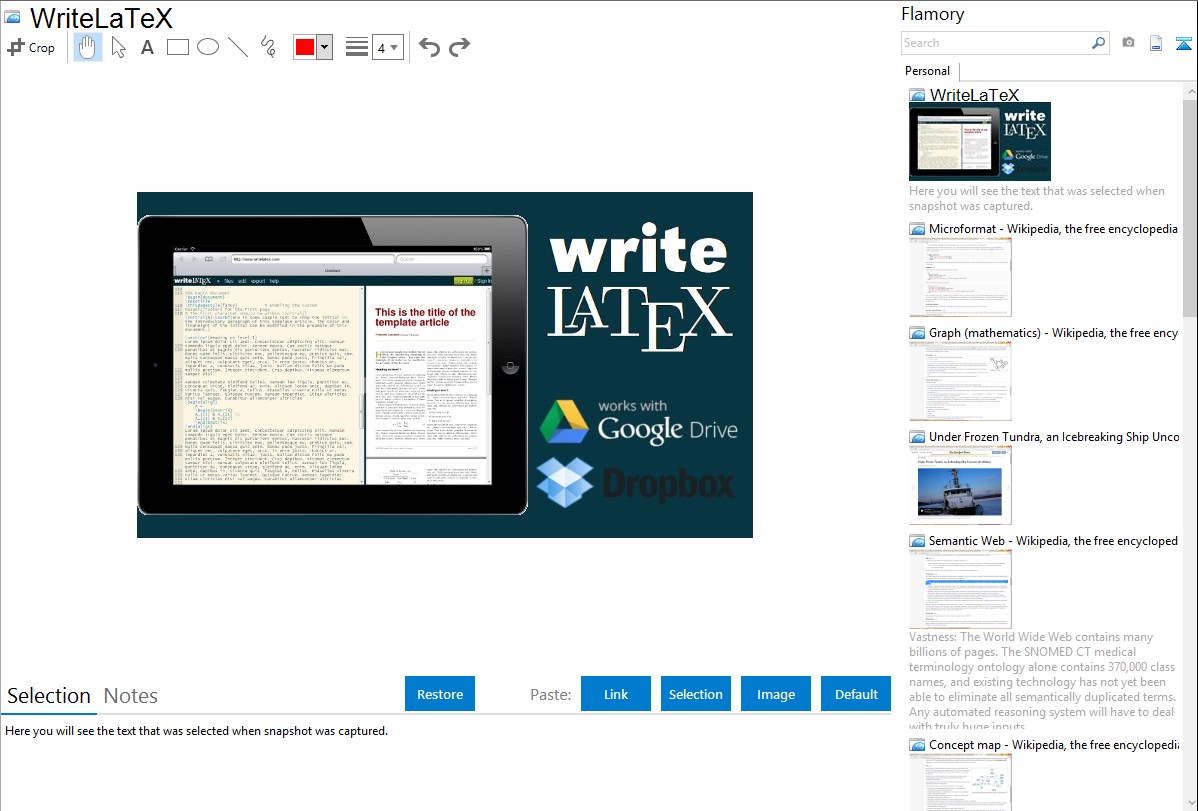The width and height of the screenshot is (1198, 811).
Task: Click the Default paste button
Action: [856, 694]
